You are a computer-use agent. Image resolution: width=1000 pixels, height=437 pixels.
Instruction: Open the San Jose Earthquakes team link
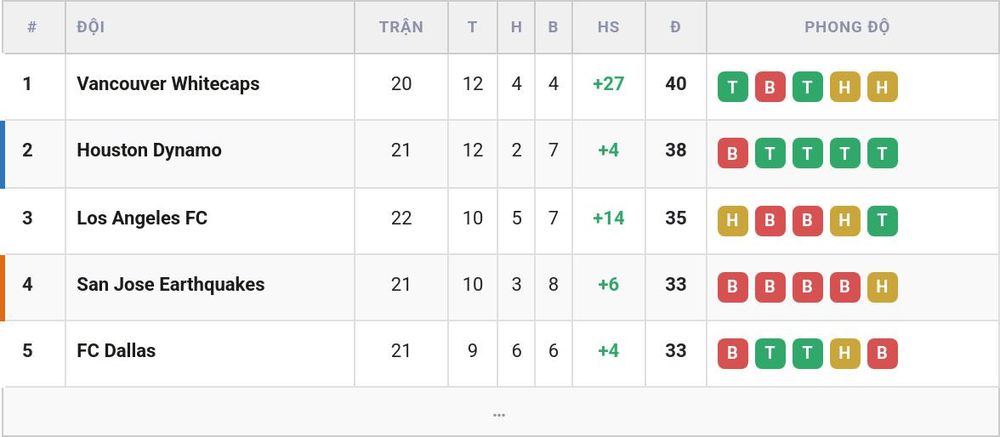[x=170, y=284]
